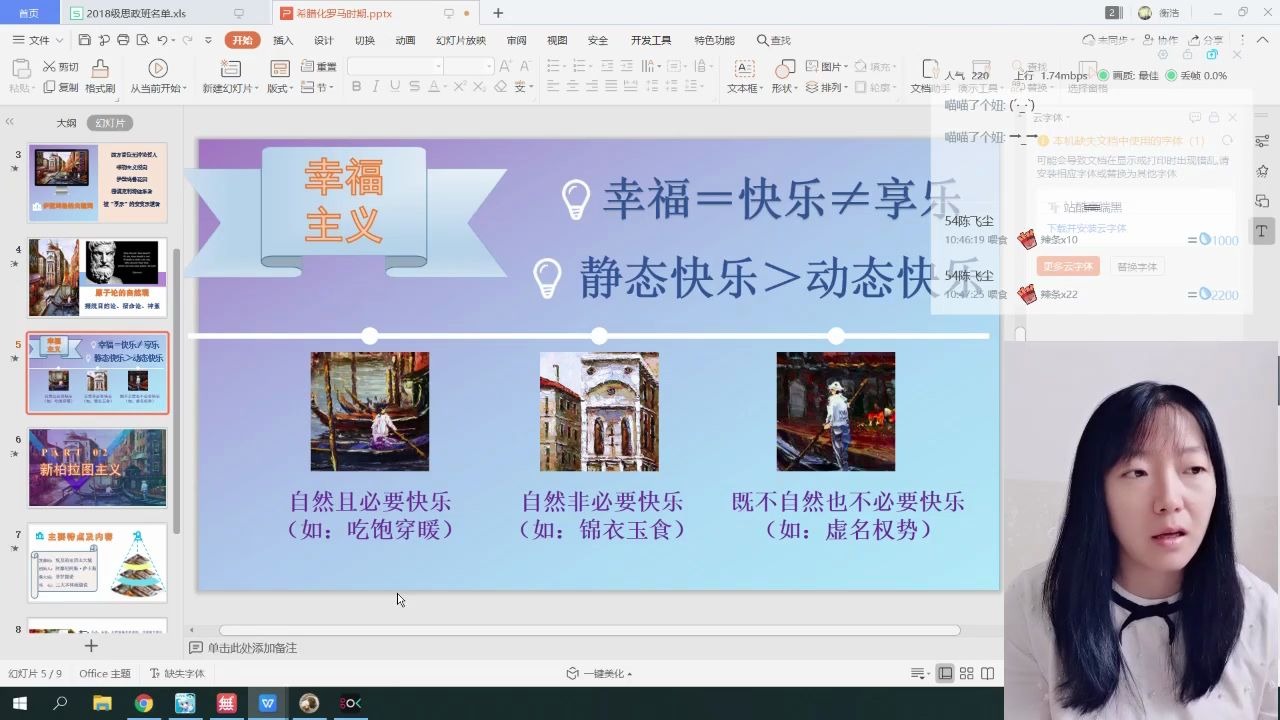
Task: Open the One-click Beautify (一键美化) tool
Action: point(598,674)
